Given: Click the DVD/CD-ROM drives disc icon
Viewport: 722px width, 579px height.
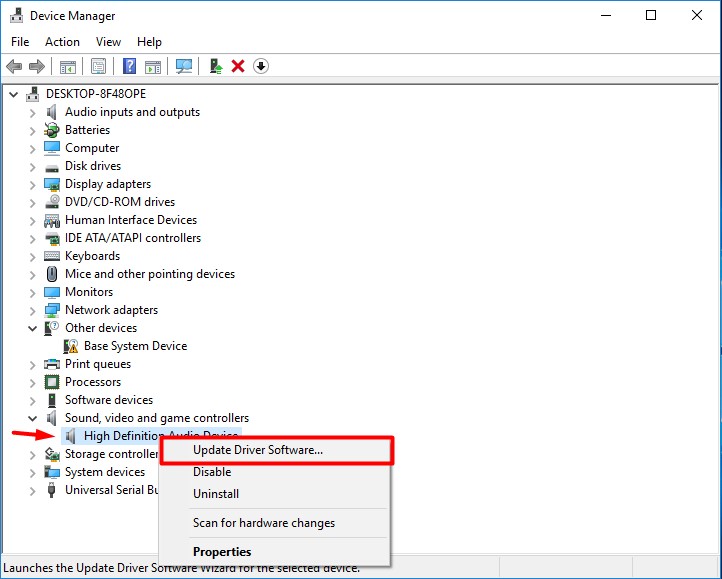Looking at the screenshot, I should 52,202.
